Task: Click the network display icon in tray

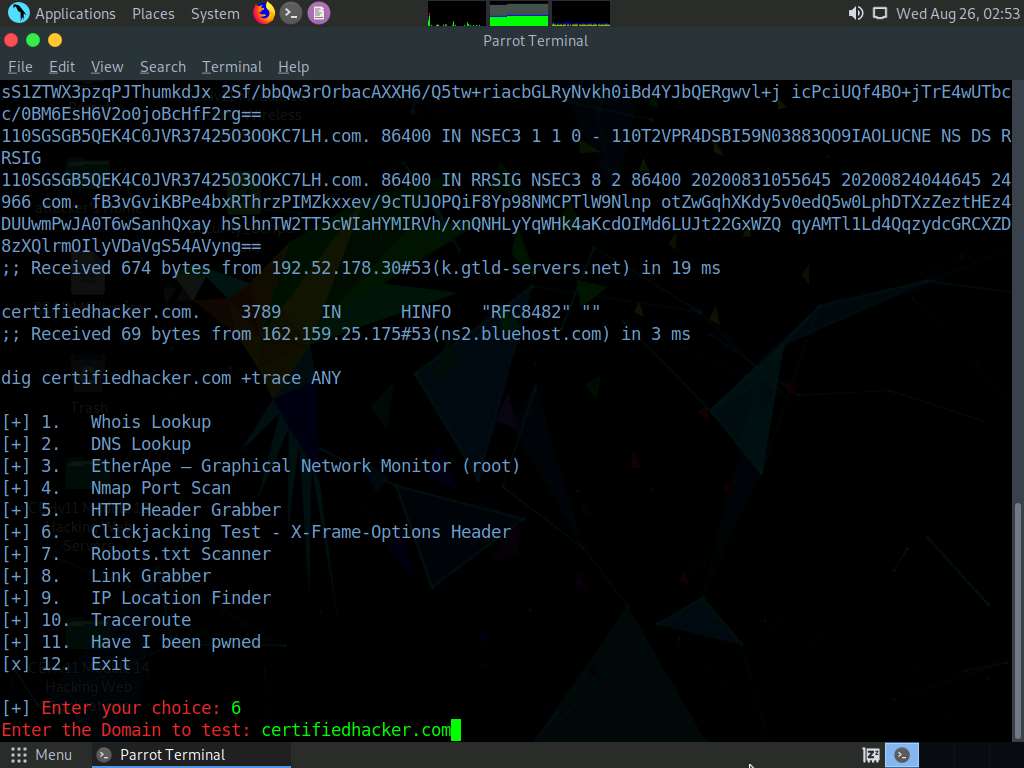Action: [x=880, y=13]
